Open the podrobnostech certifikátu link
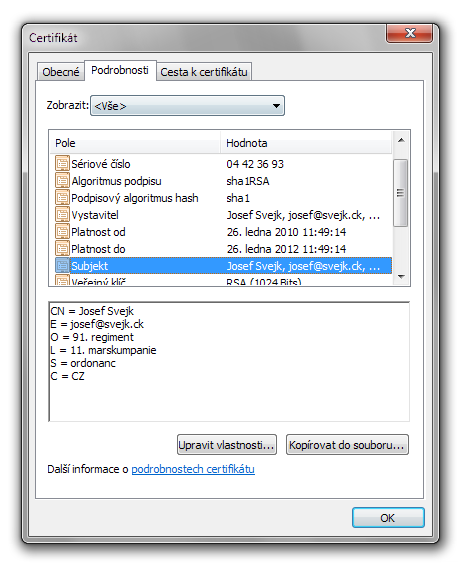This screenshot has width=471, height=573. [x=193, y=469]
